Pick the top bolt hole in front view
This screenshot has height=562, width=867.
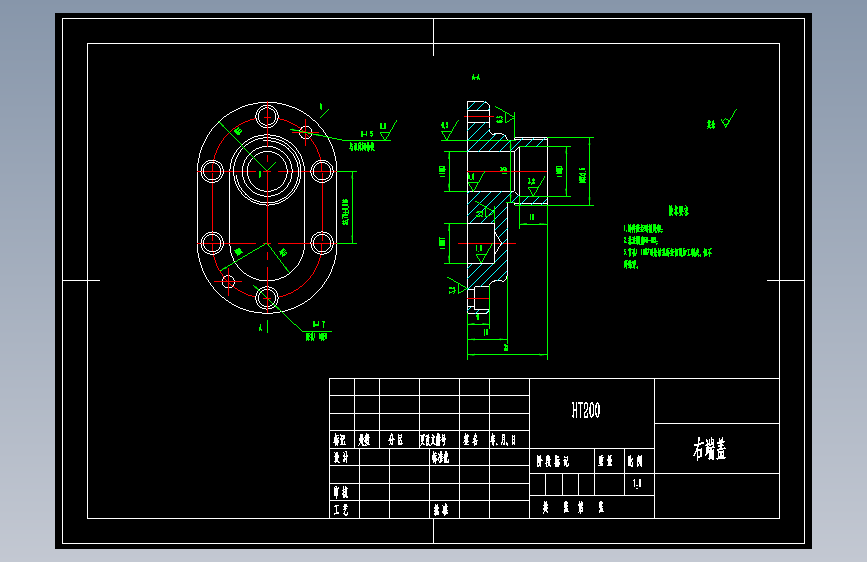267,117
